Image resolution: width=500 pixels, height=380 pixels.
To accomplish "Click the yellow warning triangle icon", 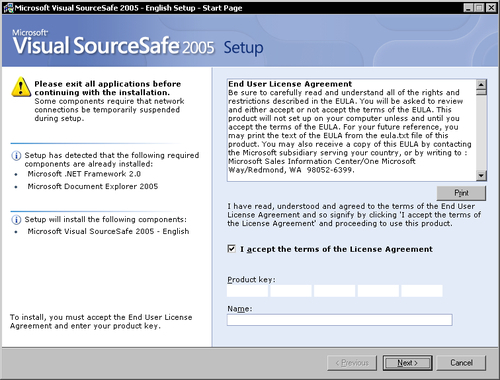I will click(x=21, y=87).
